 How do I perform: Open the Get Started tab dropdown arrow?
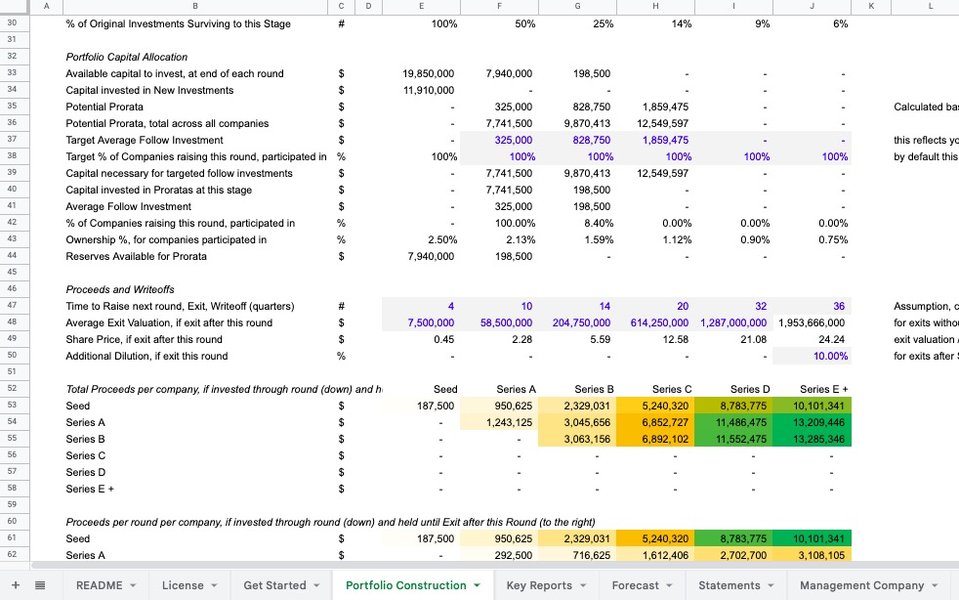tap(316, 585)
